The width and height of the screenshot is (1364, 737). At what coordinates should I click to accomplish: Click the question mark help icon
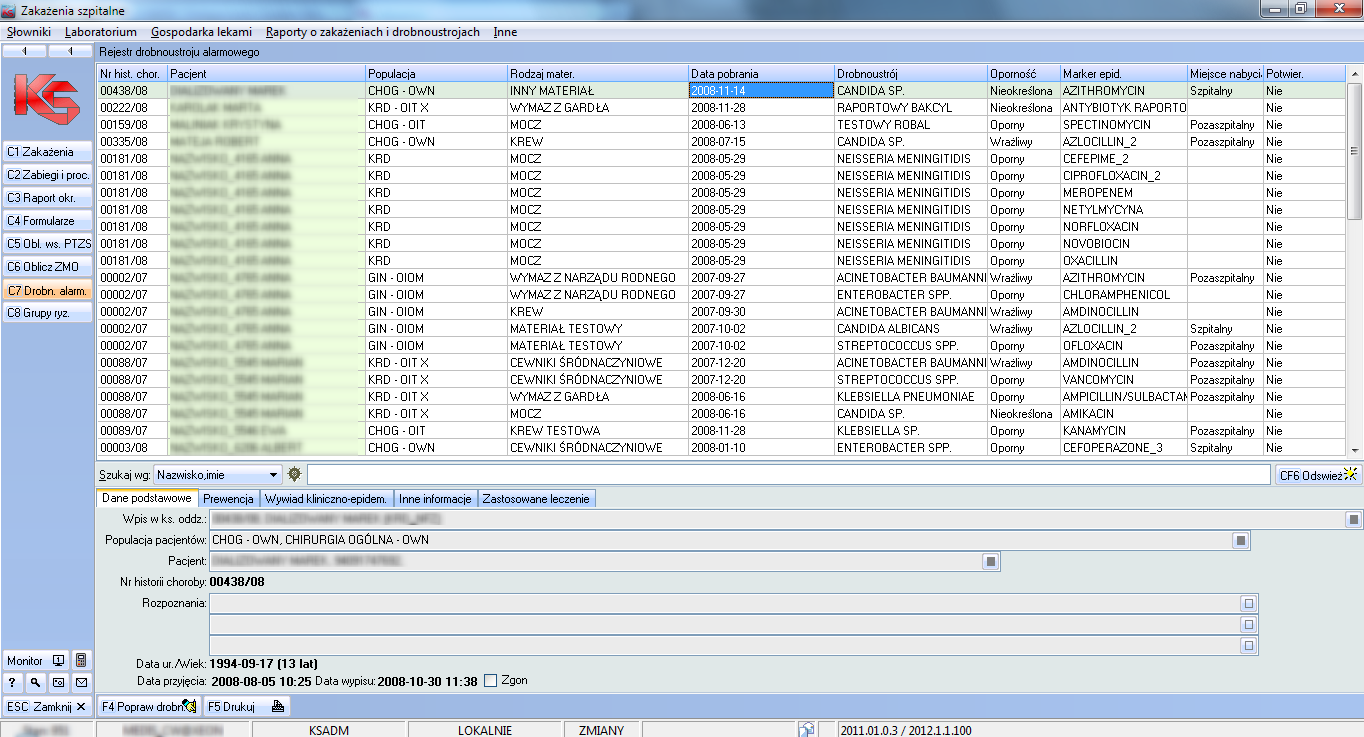click(13, 683)
